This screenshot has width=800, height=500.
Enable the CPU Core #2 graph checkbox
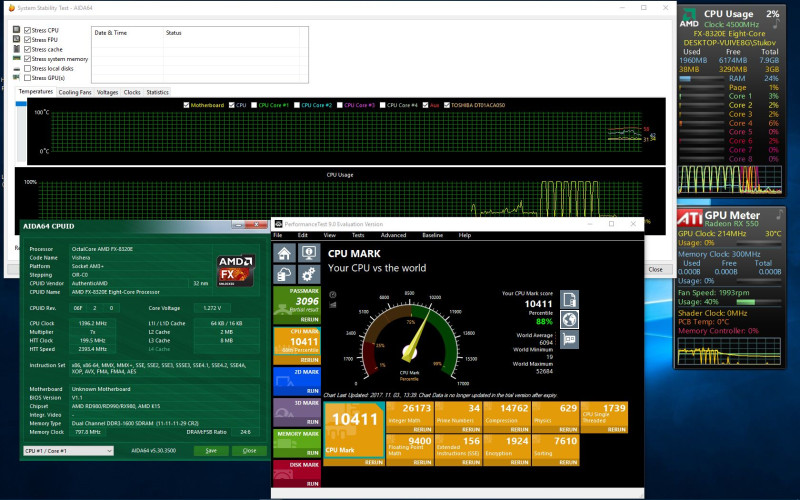297,105
